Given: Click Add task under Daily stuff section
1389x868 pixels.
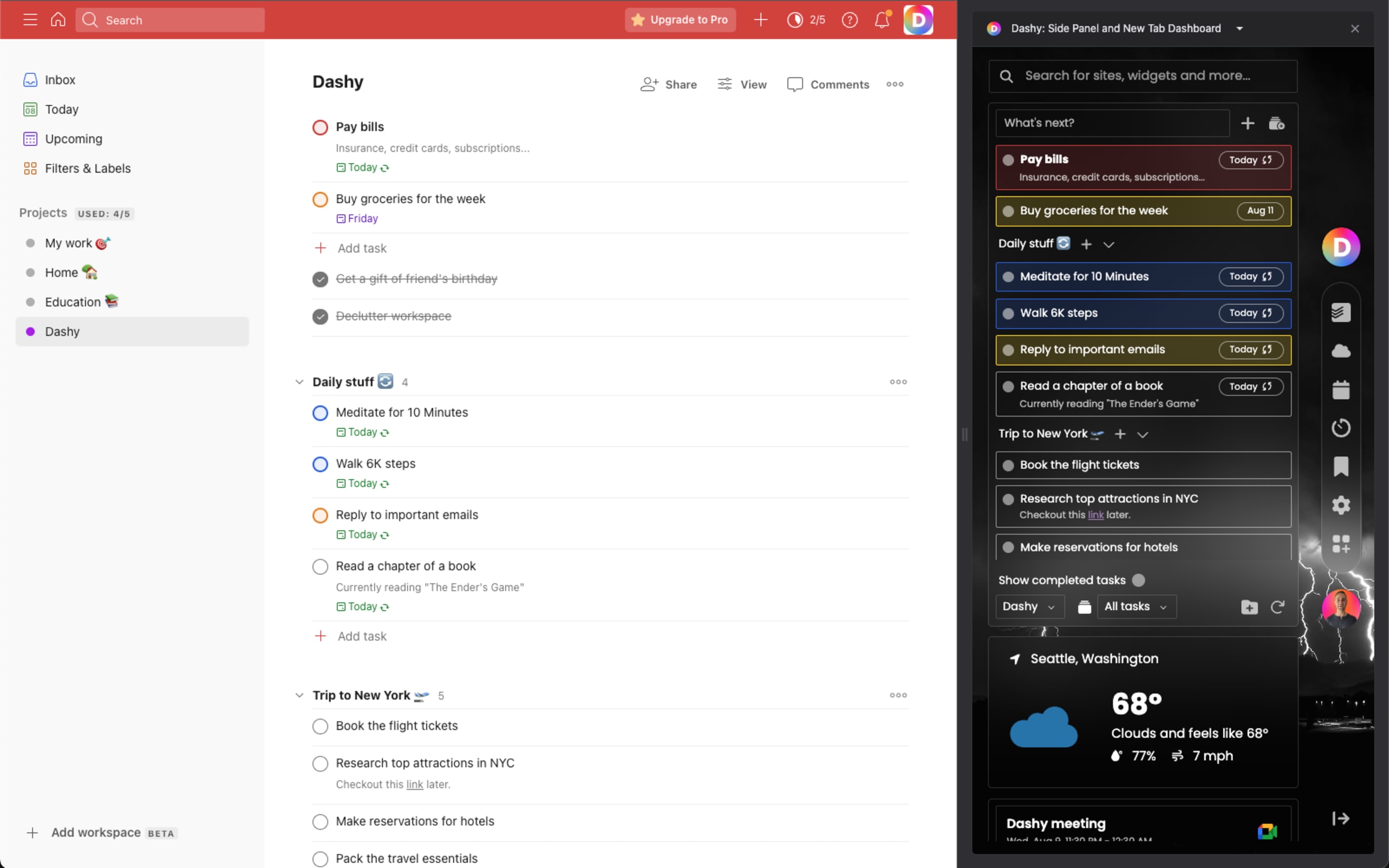Looking at the screenshot, I should [351, 636].
